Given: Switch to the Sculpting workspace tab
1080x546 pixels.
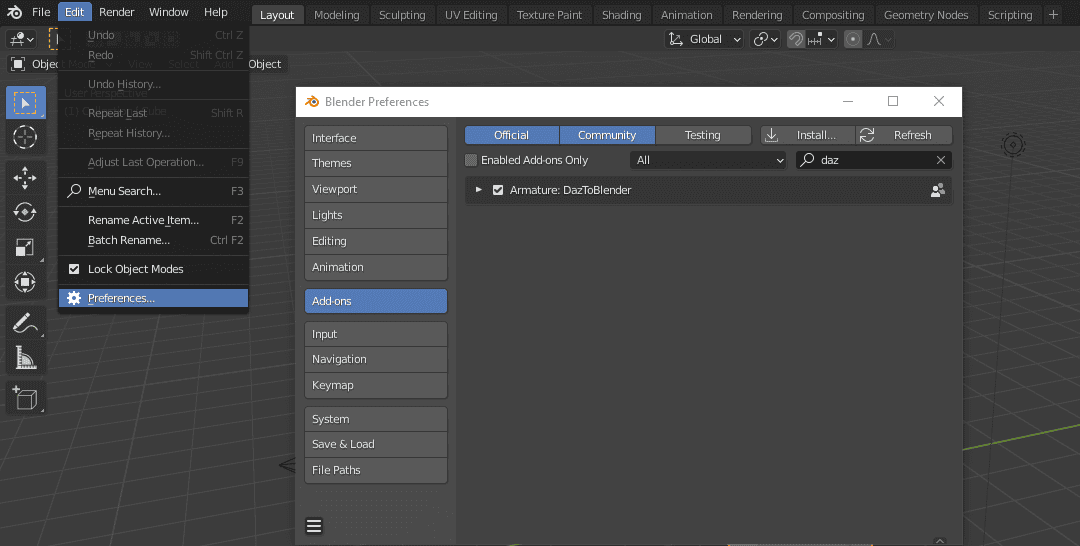Looking at the screenshot, I should coord(402,14).
